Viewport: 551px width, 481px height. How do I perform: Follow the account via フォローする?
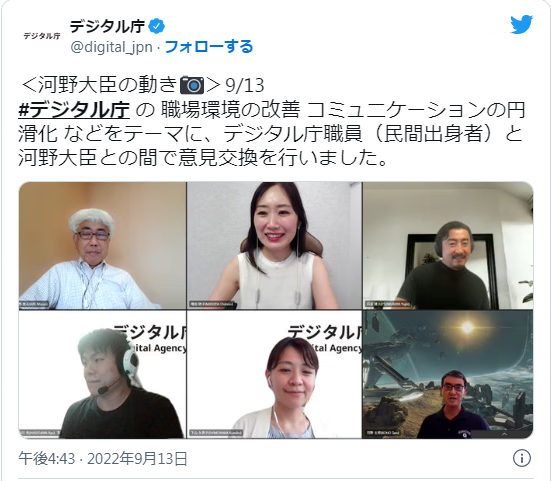point(209,46)
